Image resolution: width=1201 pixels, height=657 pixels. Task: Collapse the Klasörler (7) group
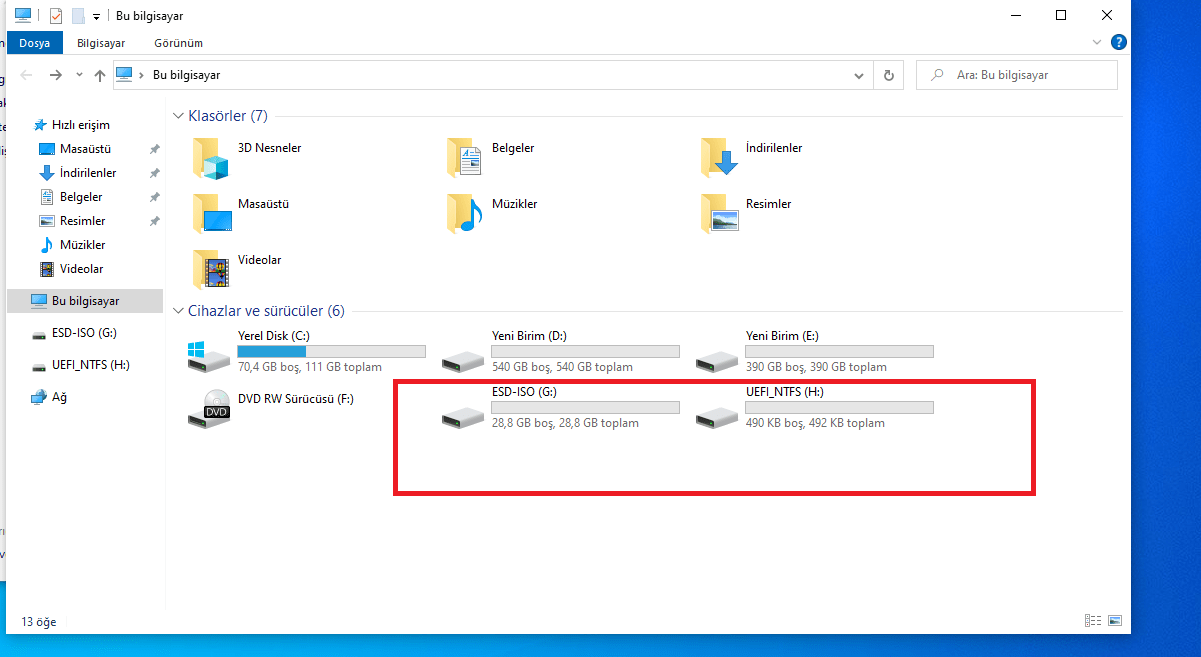(179, 116)
